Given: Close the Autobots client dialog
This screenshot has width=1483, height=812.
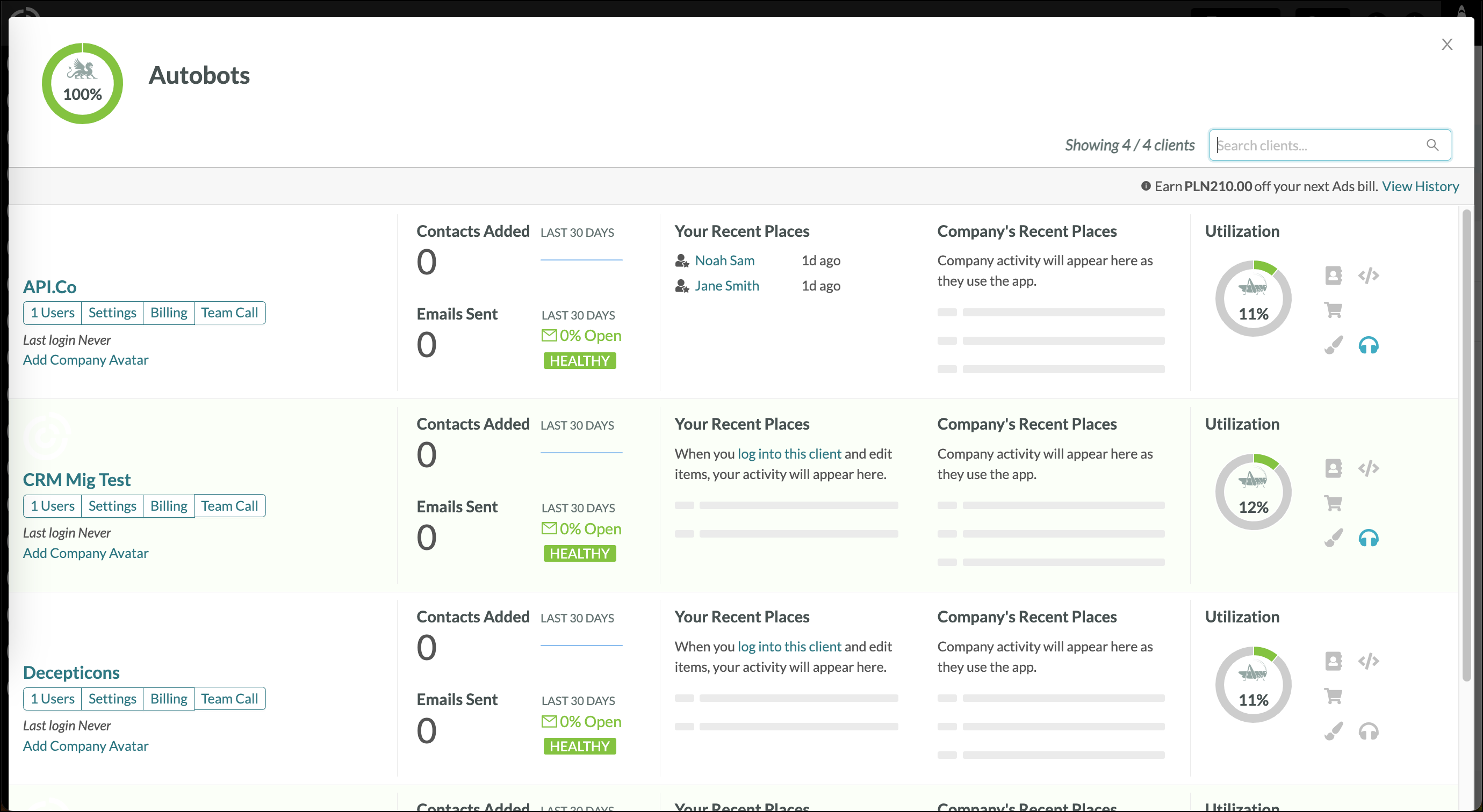Looking at the screenshot, I should click(1446, 45).
